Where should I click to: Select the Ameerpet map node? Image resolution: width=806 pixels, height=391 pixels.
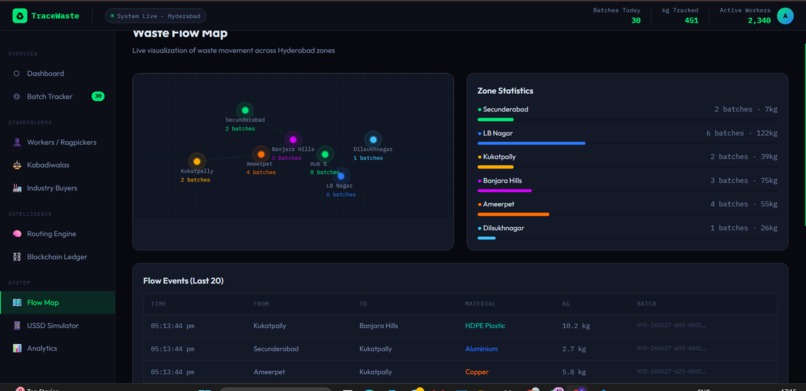coord(261,154)
